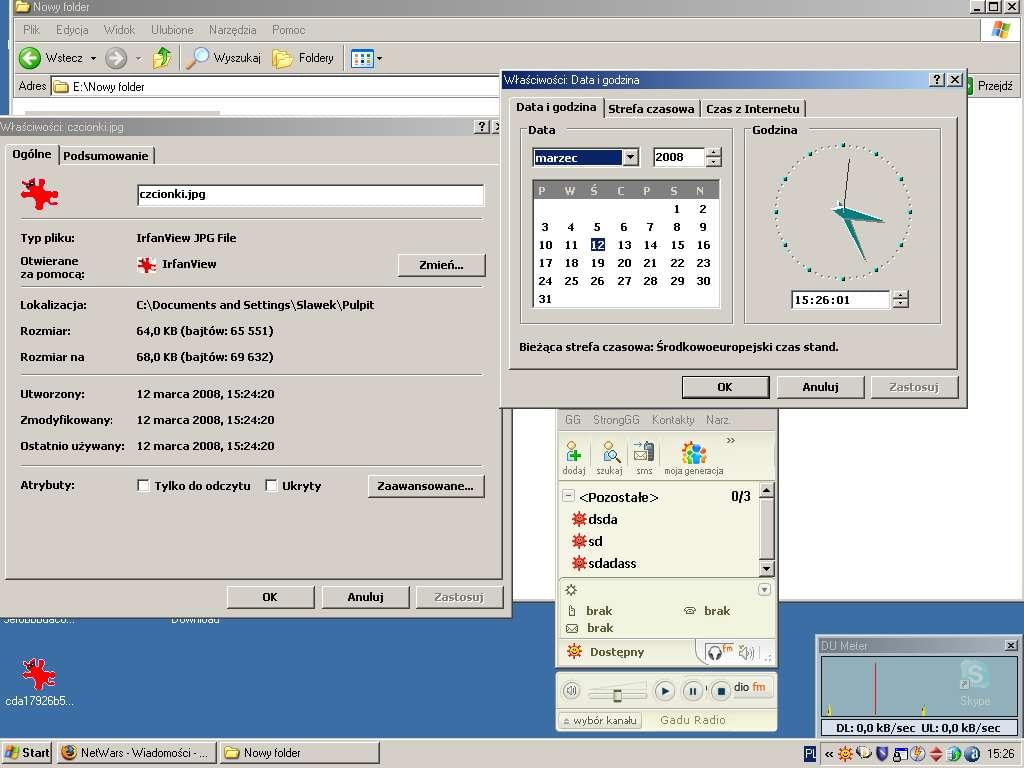Open Wyszukaj search in the Explorer toolbar

click(x=223, y=58)
